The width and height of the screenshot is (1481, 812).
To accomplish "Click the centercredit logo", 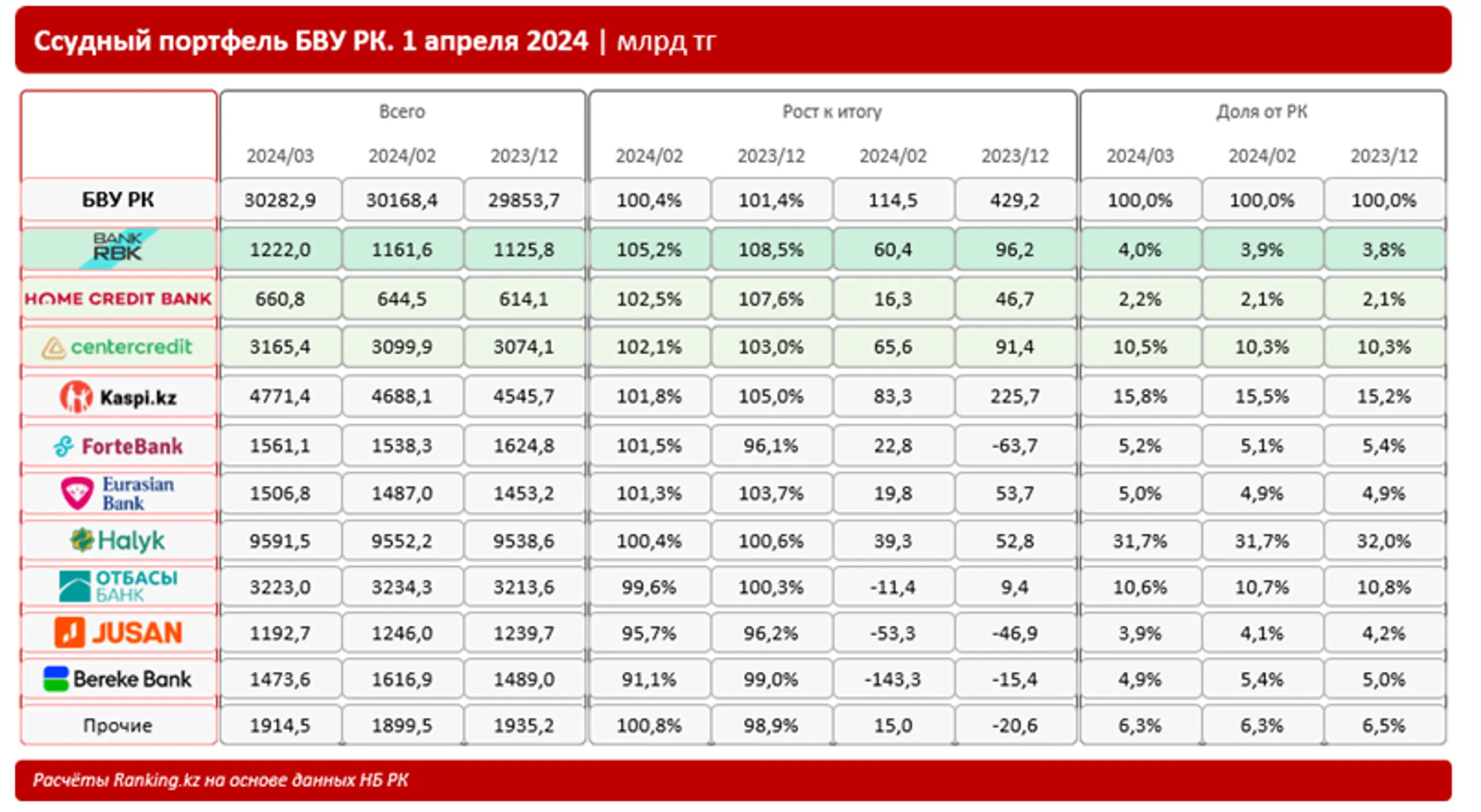I will (x=117, y=347).
